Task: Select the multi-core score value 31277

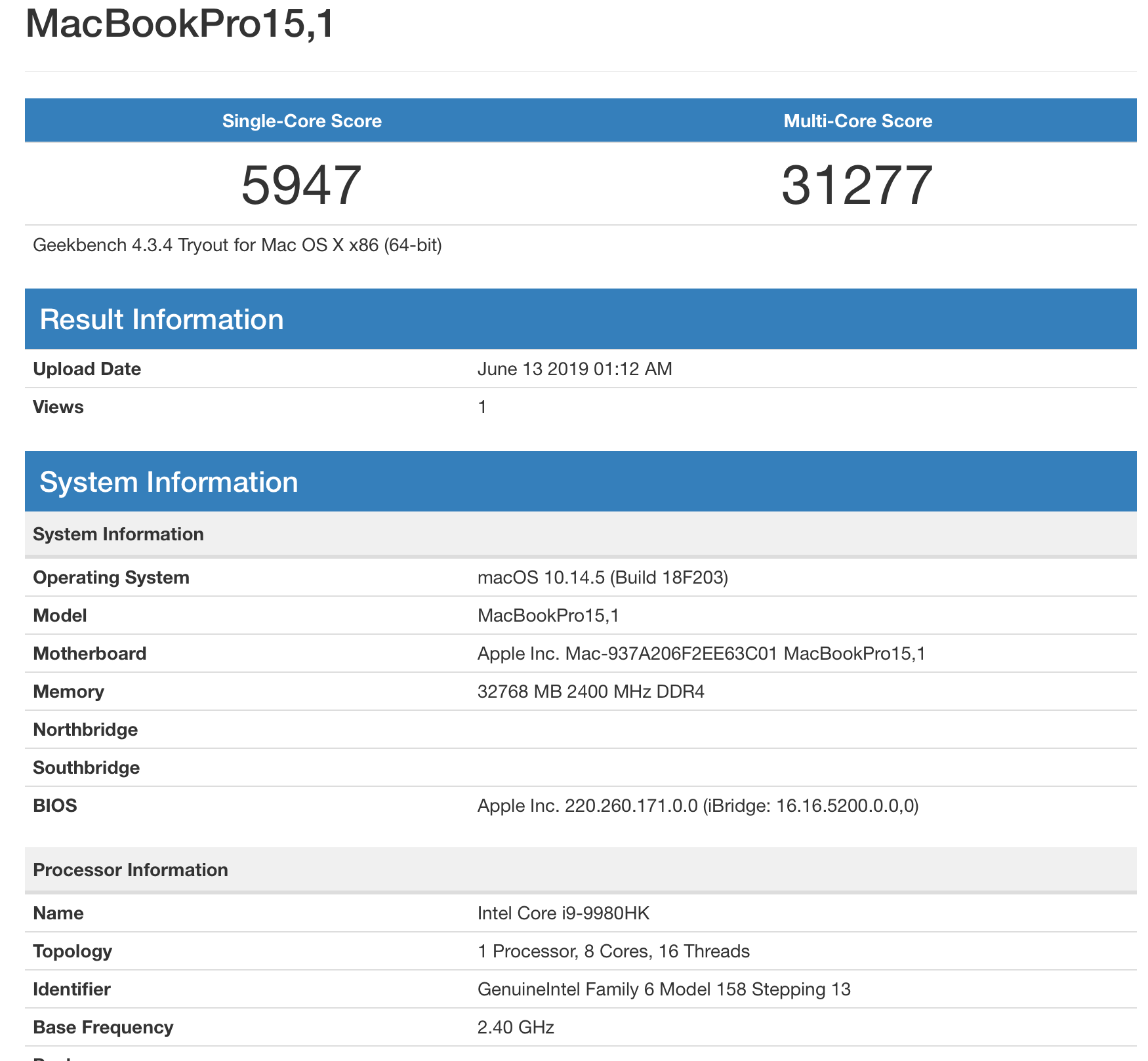Action: [x=857, y=185]
